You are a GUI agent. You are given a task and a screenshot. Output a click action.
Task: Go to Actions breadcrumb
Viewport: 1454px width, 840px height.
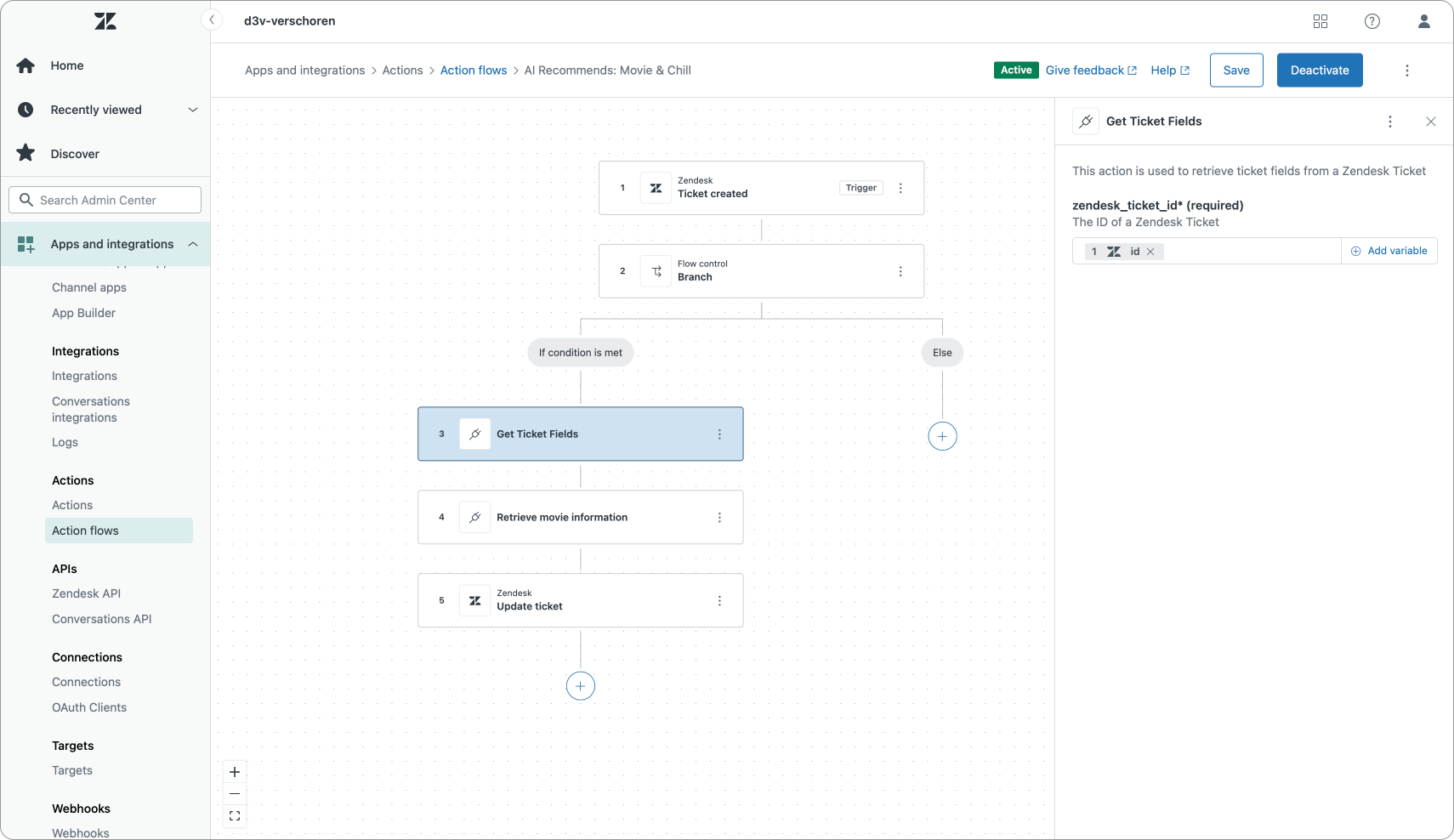[x=402, y=71]
